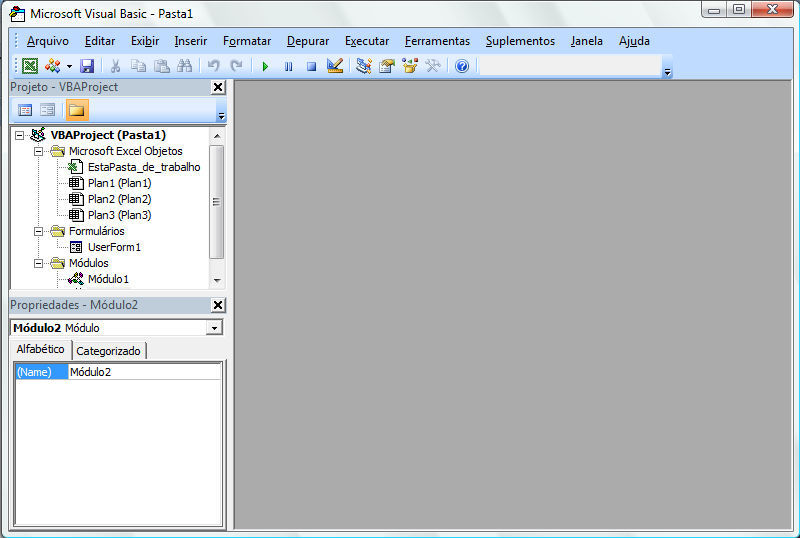
Task: Open Find with binoculars icon
Action: point(185,66)
